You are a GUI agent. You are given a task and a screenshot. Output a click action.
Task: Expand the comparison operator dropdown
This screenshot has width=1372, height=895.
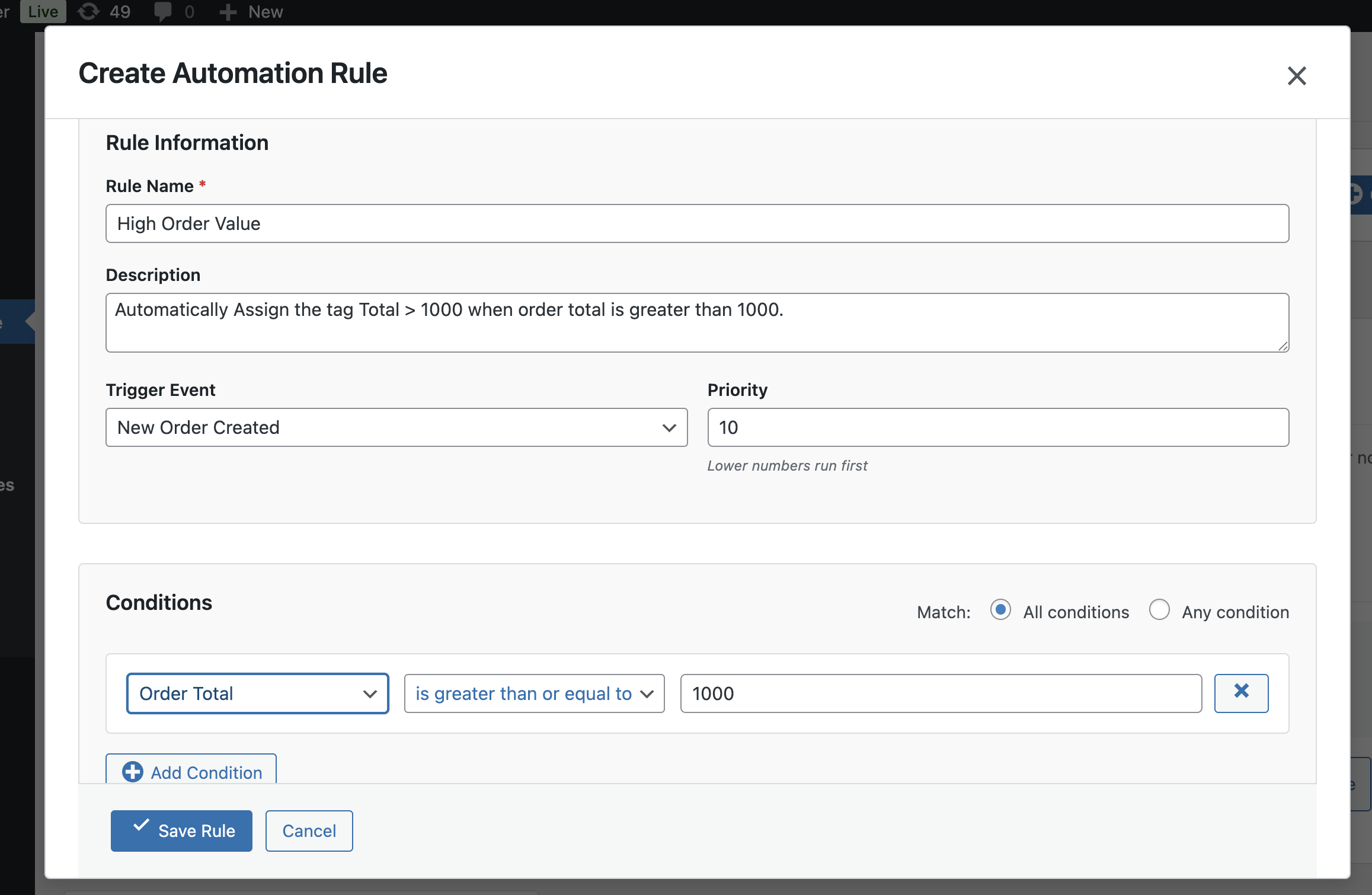[x=533, y=693]
